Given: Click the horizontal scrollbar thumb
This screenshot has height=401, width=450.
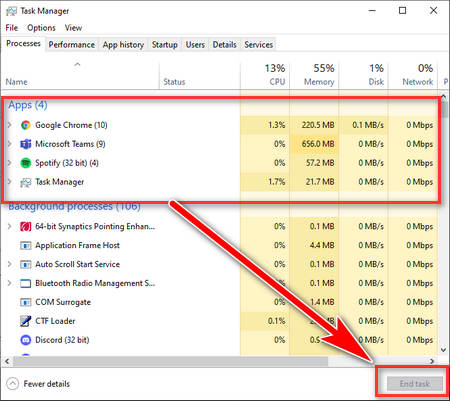Looking at the screenshot, I should 170,361.
